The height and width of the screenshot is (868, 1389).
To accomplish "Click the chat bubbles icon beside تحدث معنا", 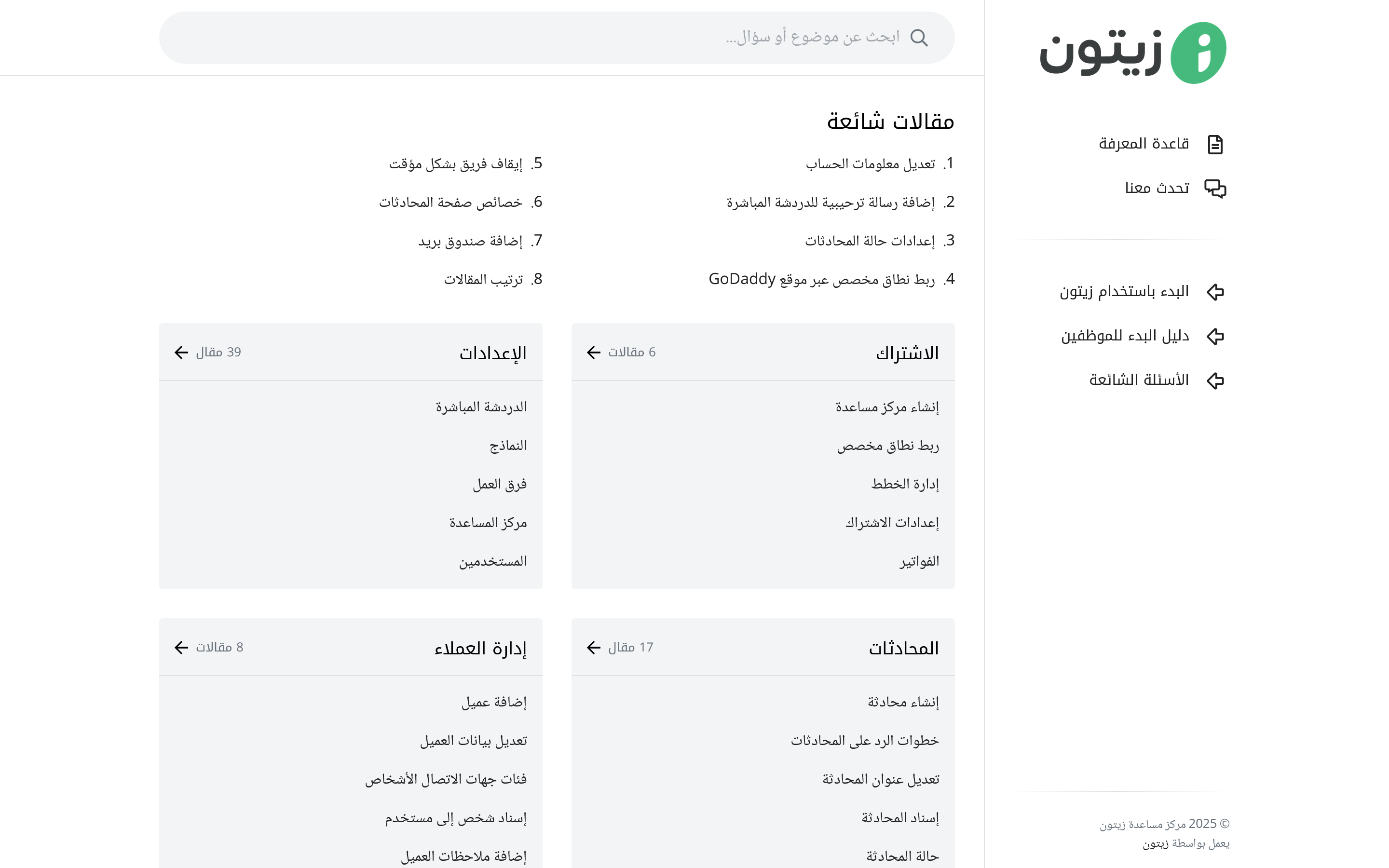I will click(1214, 188).
